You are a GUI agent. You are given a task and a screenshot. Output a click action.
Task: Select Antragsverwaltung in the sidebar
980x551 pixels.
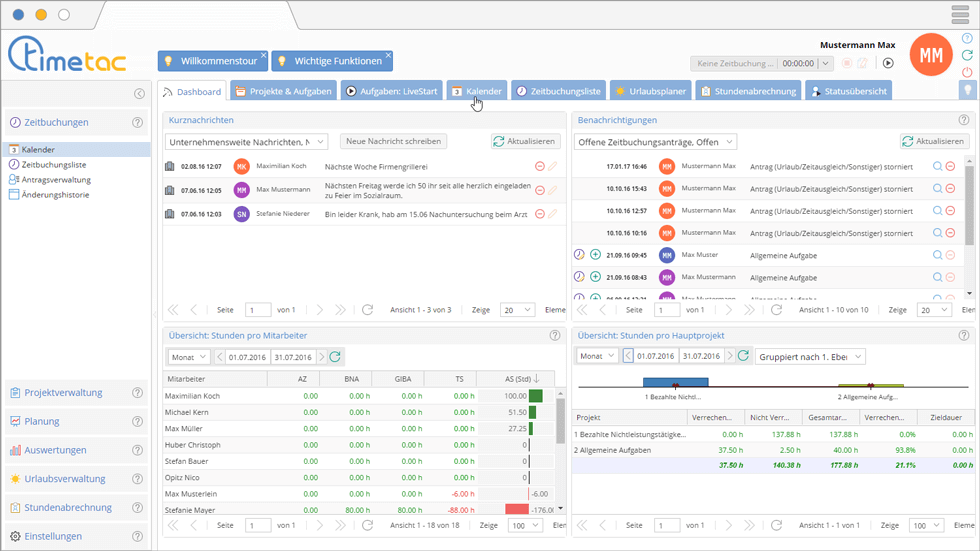tap(55, 180)
